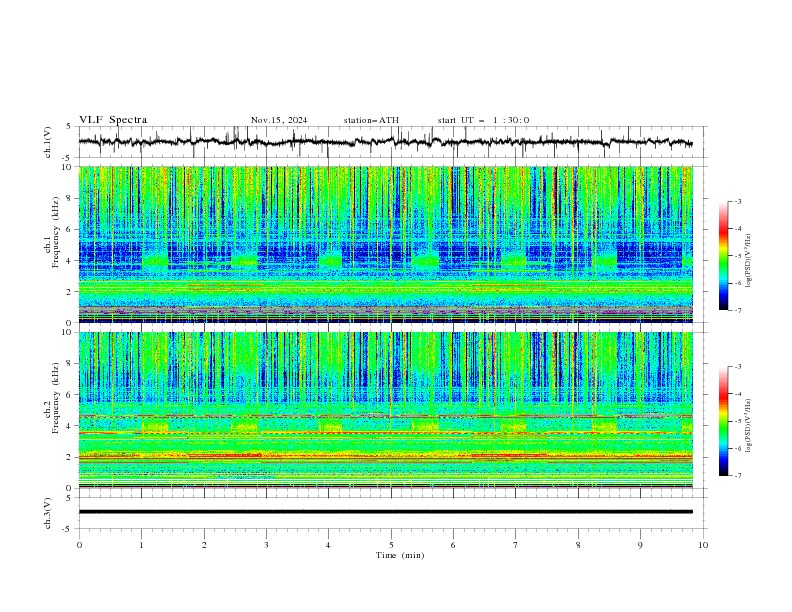
Task: Click the time axis tick label '4'
Action: pyautogui.click(x=328, y=545)
